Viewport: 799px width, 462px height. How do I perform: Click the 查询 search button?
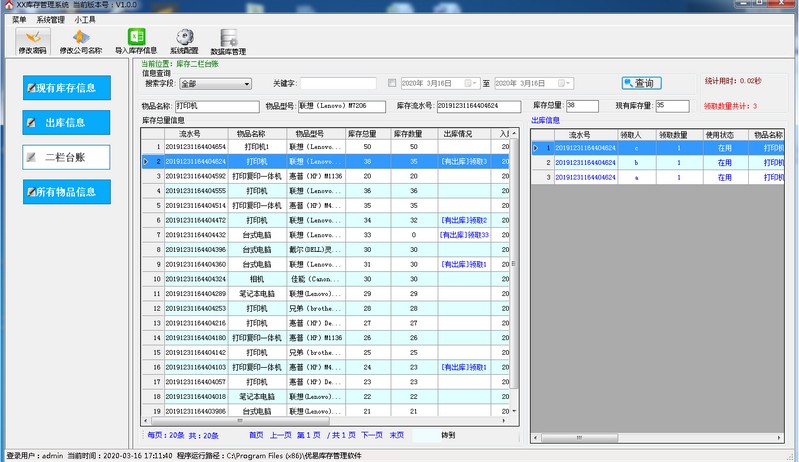click(x=641, y=84)
